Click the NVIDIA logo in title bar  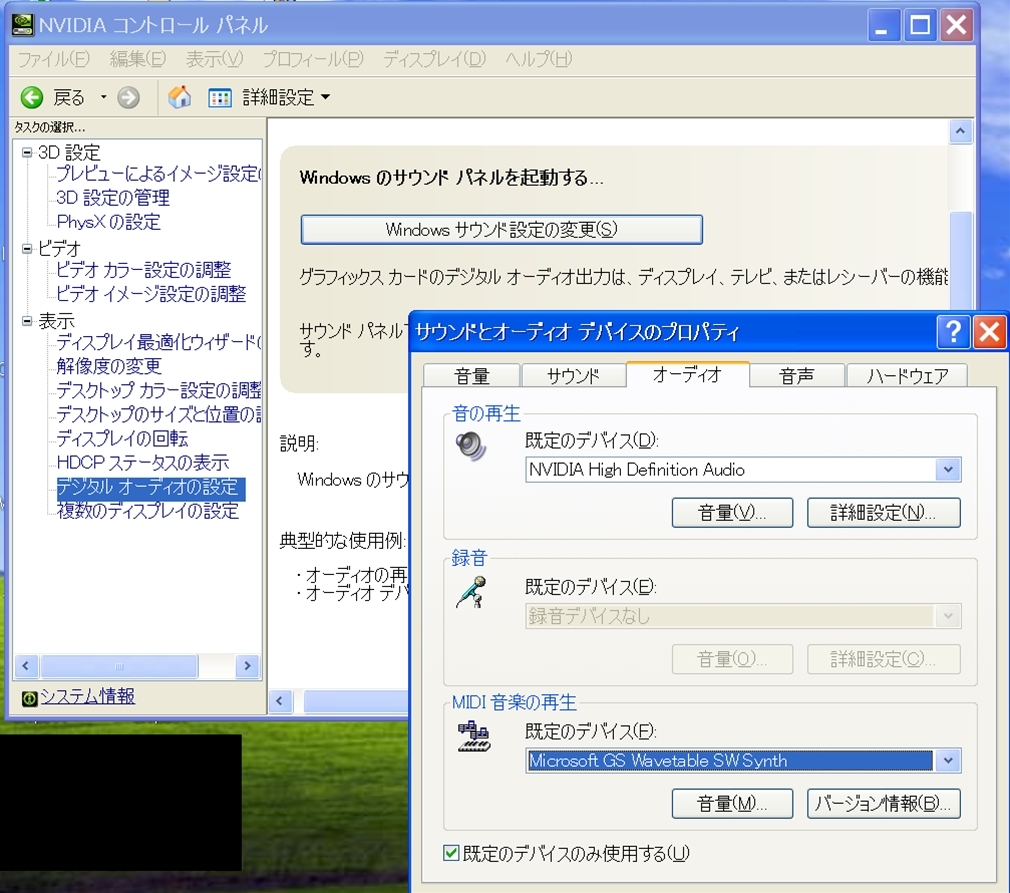[x=23, y=25]
